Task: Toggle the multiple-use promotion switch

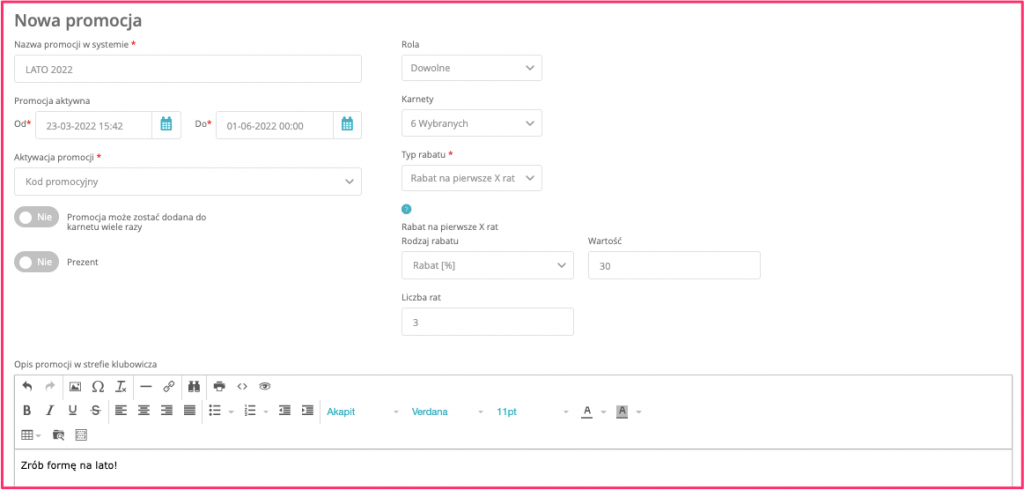Action: point(37,219)
